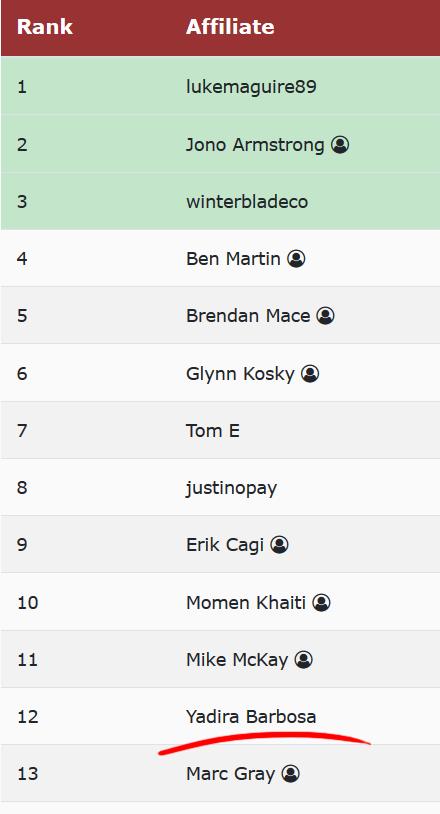
Task: Select the rank 13 row number
Action: [x=28, y=774]
